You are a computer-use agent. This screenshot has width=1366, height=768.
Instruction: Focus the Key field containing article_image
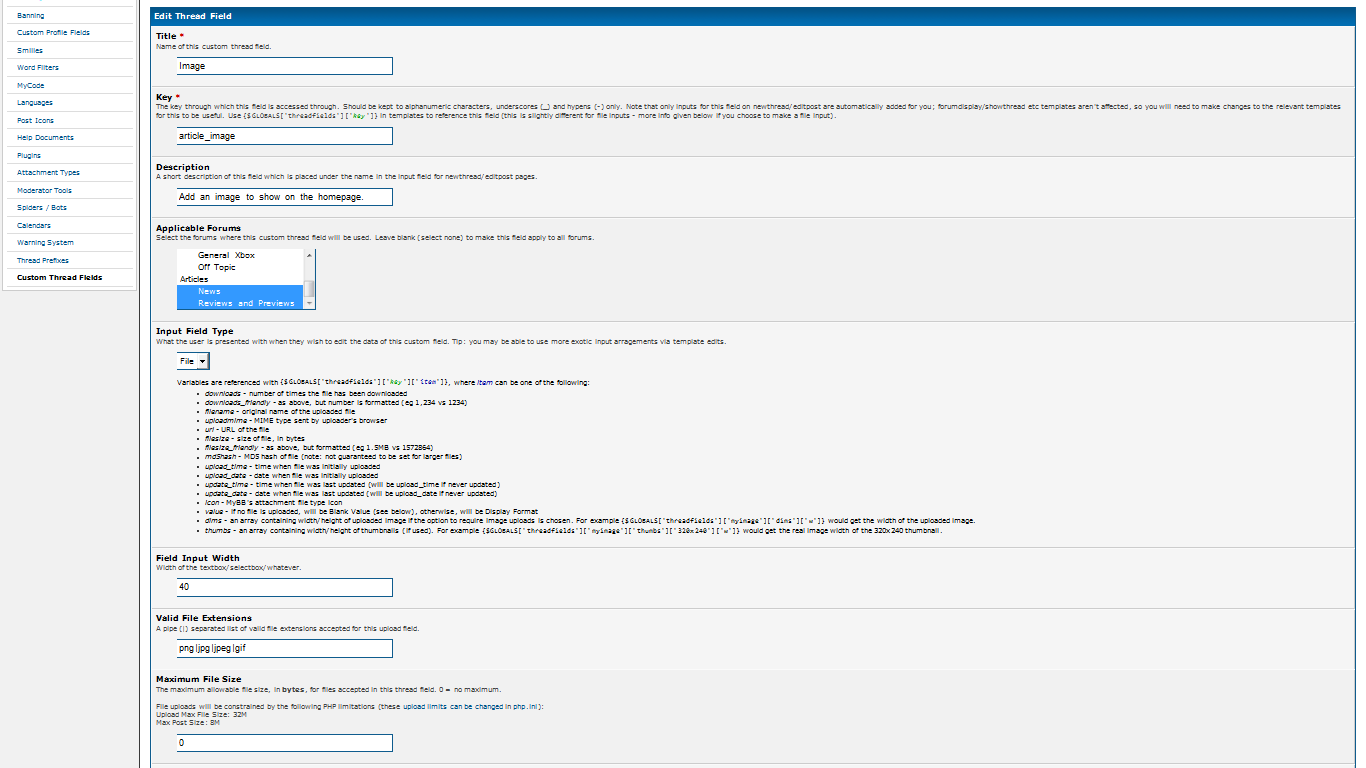(285, 136)
